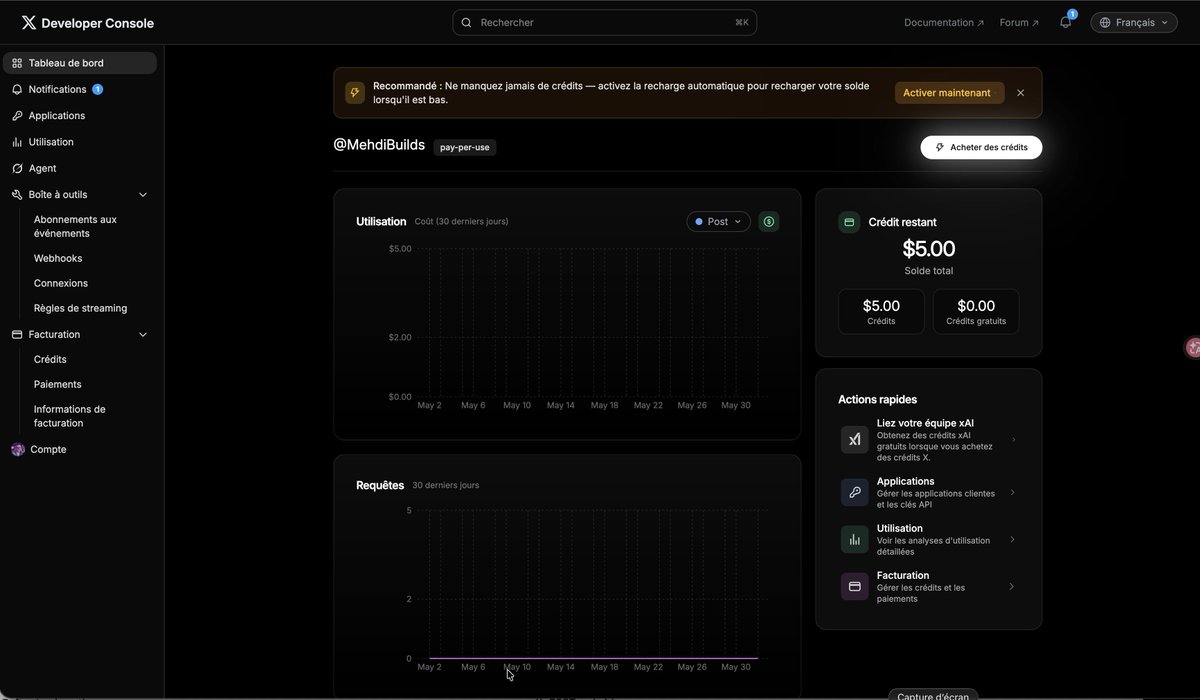Open Informations de facturation

click(x=69, y=416)
